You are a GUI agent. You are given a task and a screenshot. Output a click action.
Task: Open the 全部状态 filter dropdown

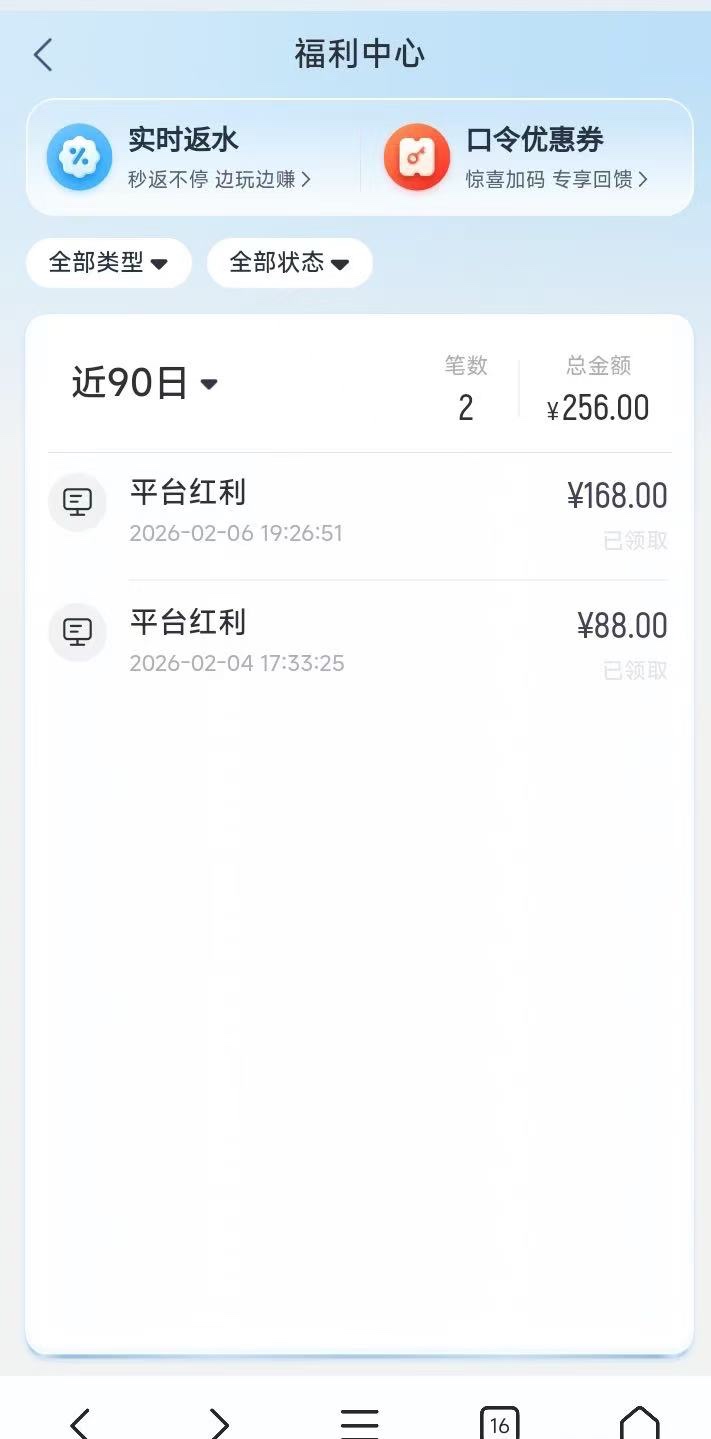[289, 263]
